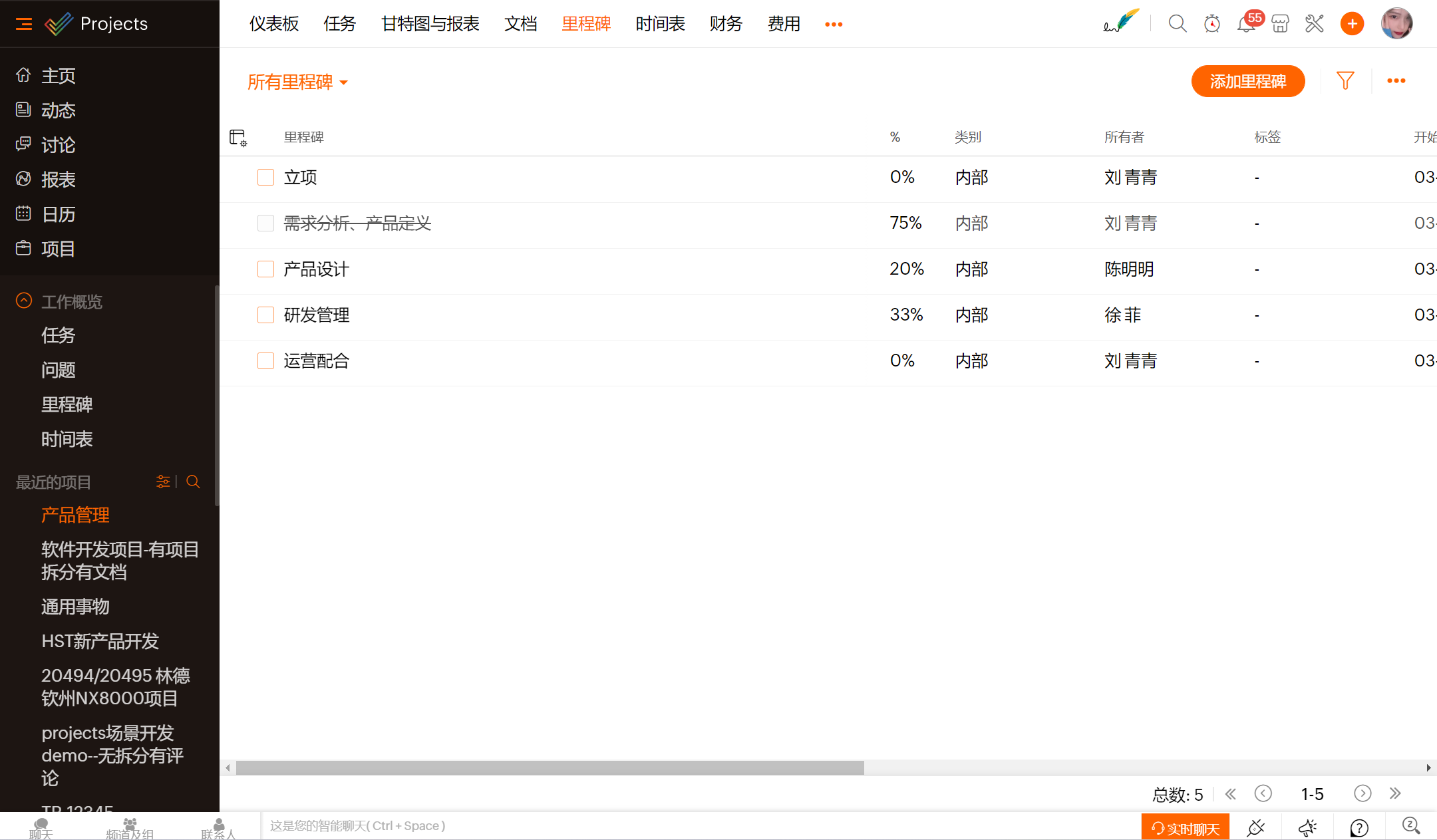Collapse the 工作概览 sidebar section

(x=24, y=301)
